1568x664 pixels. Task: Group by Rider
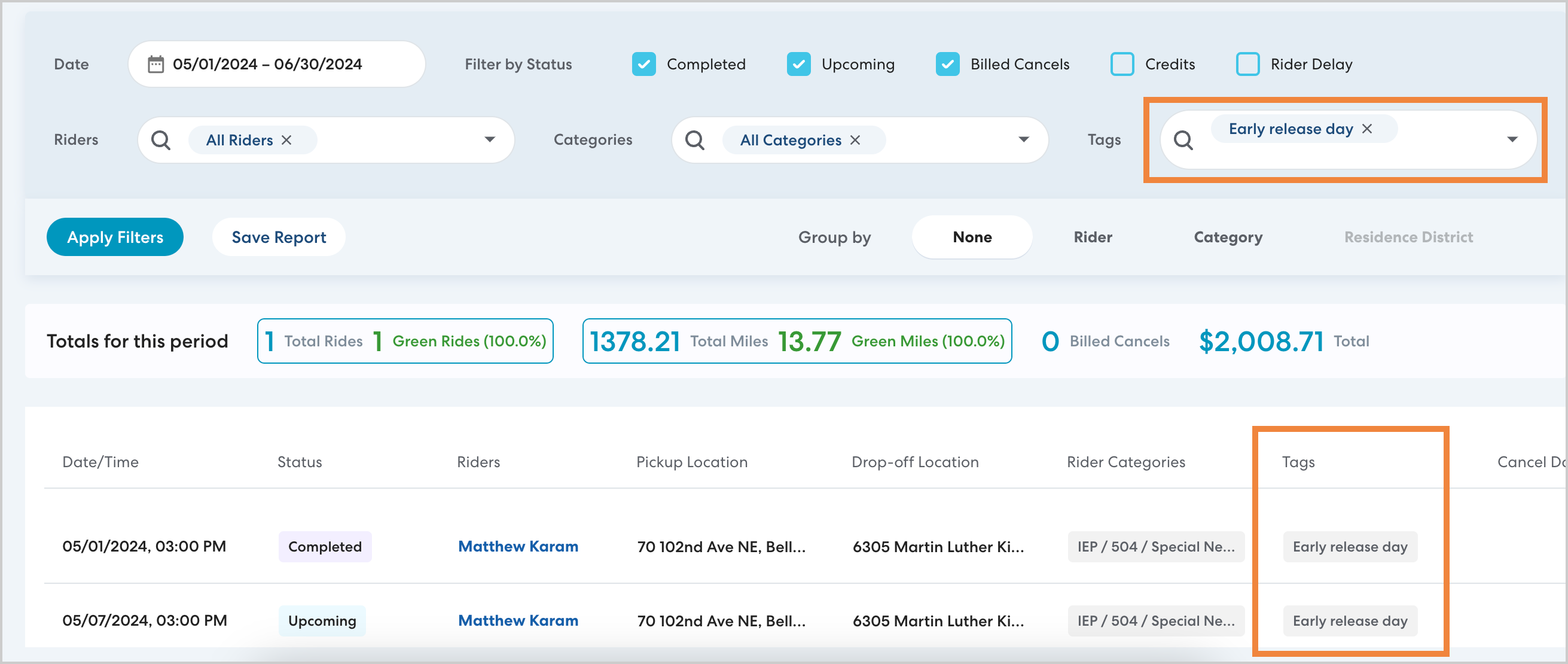pyautogui.click(x=1093, y=237)
